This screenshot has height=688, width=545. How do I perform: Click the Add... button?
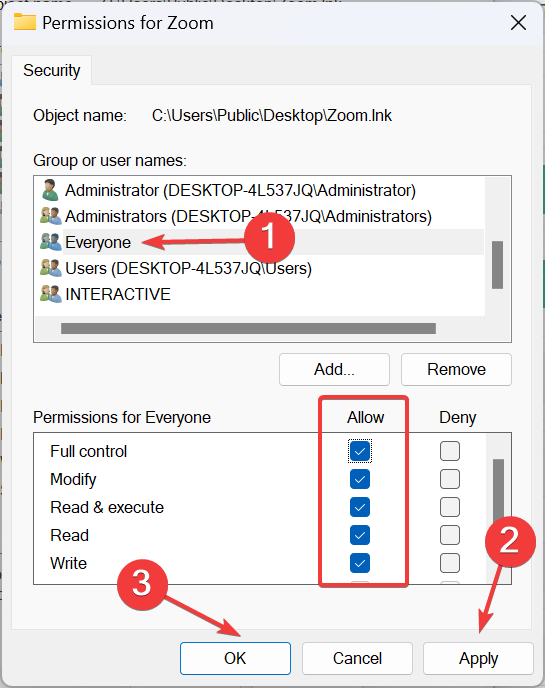[x=334, y=369]
